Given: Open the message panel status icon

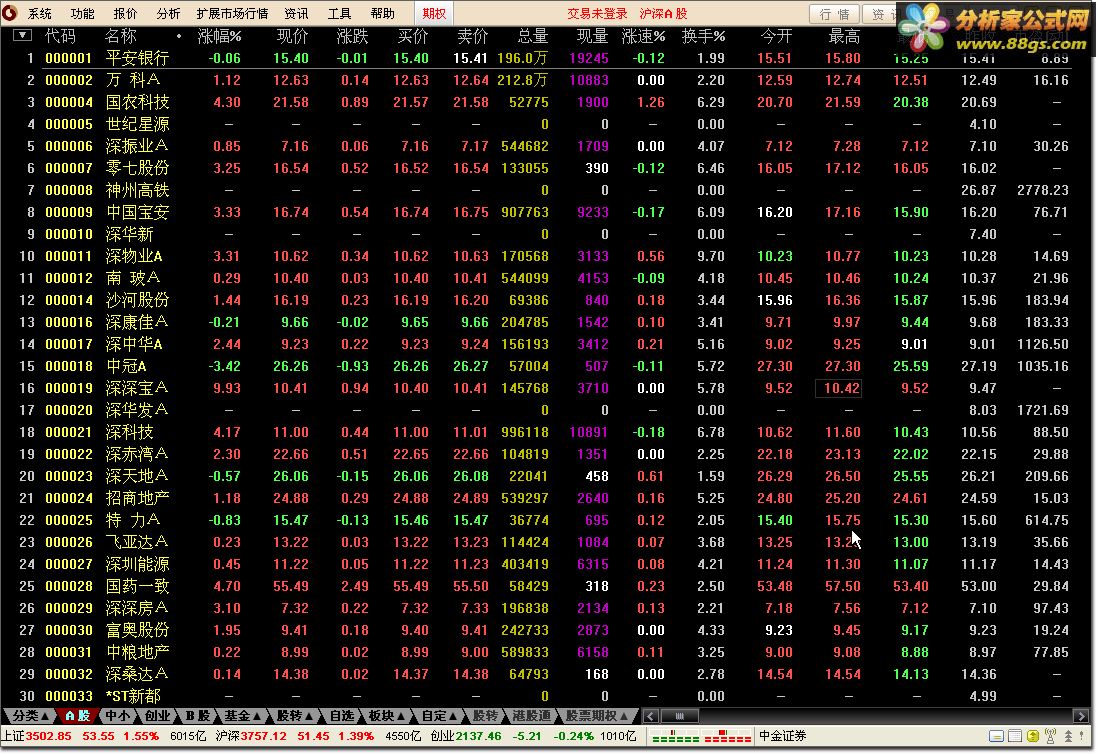Looking at the screenshot, I should click(996, 736).
